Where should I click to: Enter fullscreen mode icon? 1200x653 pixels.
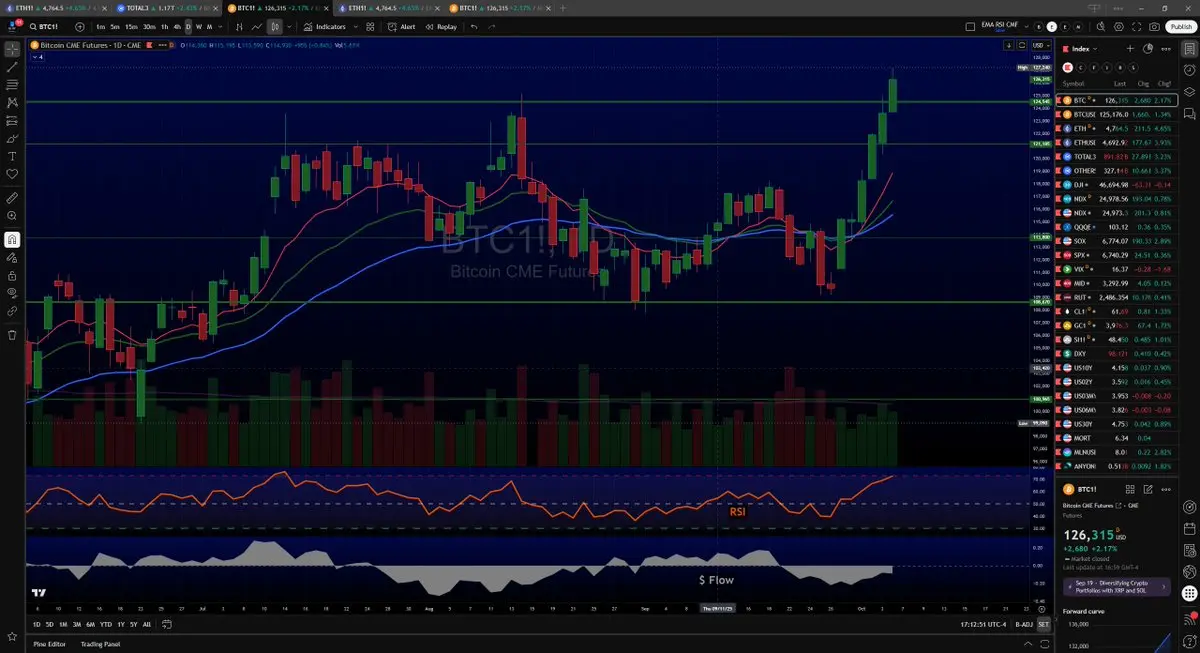click(1136, 26)
